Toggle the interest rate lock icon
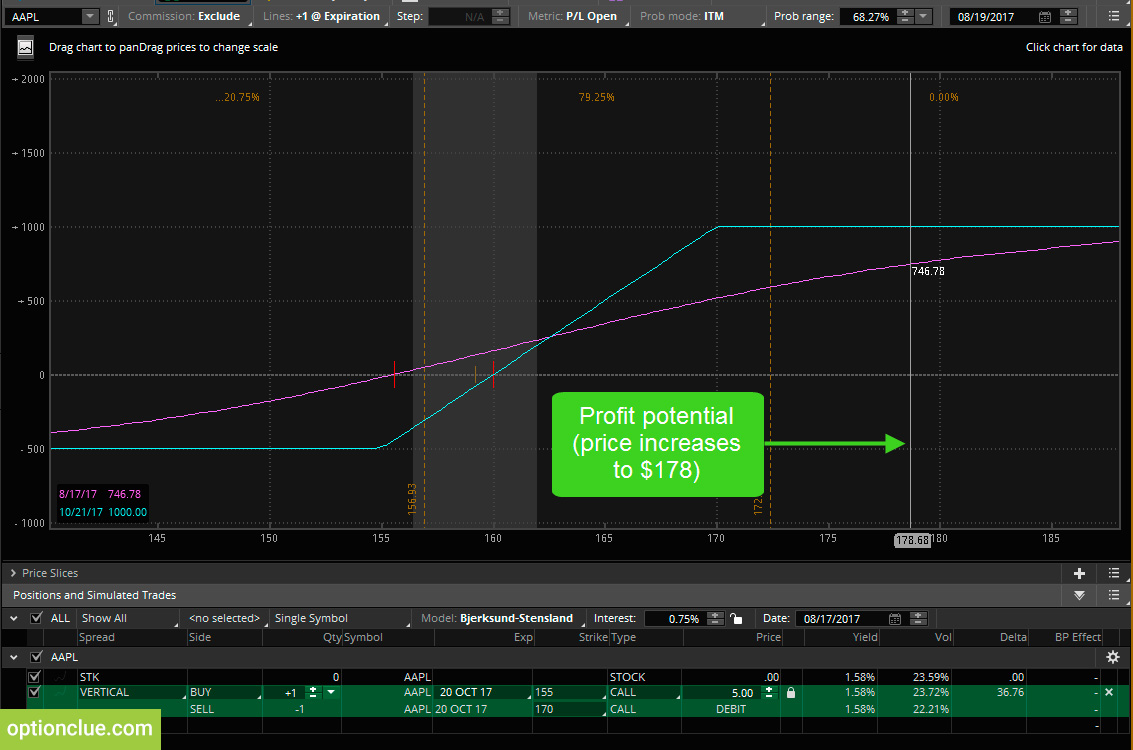The height and width of the screenshot is (750, 1133). (735, 619)
